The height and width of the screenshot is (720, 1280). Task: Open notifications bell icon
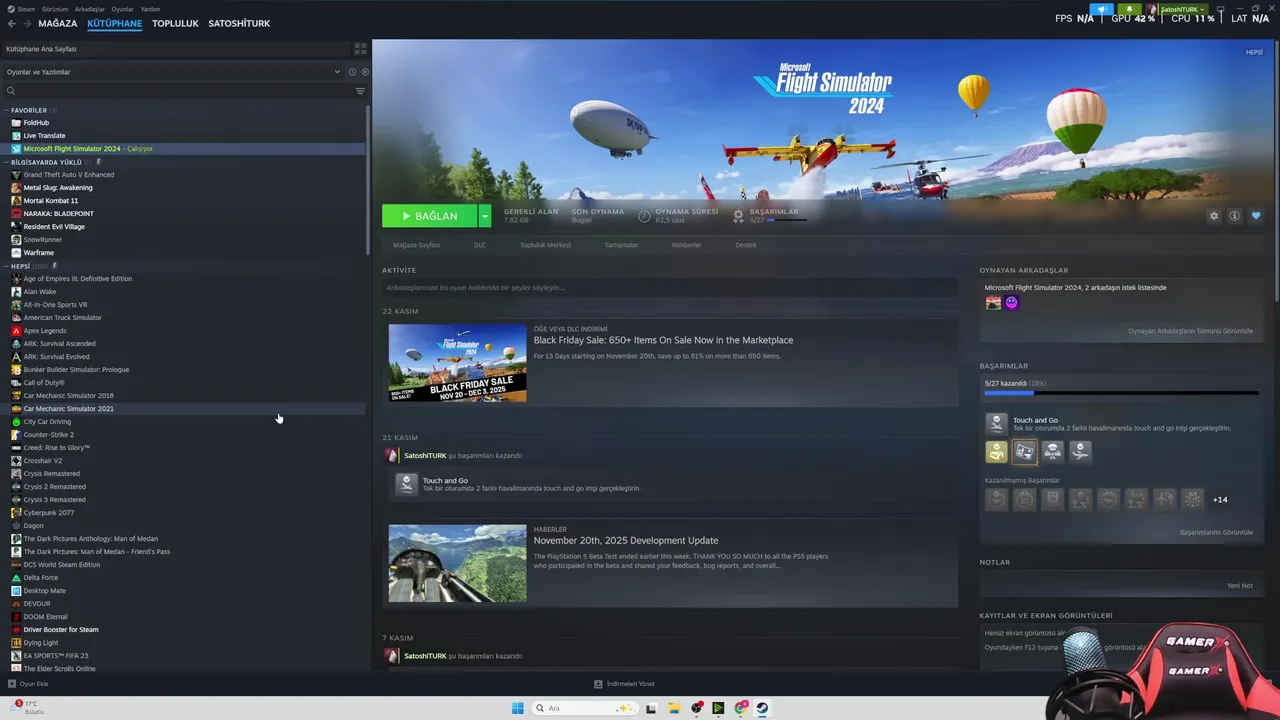1130,9
